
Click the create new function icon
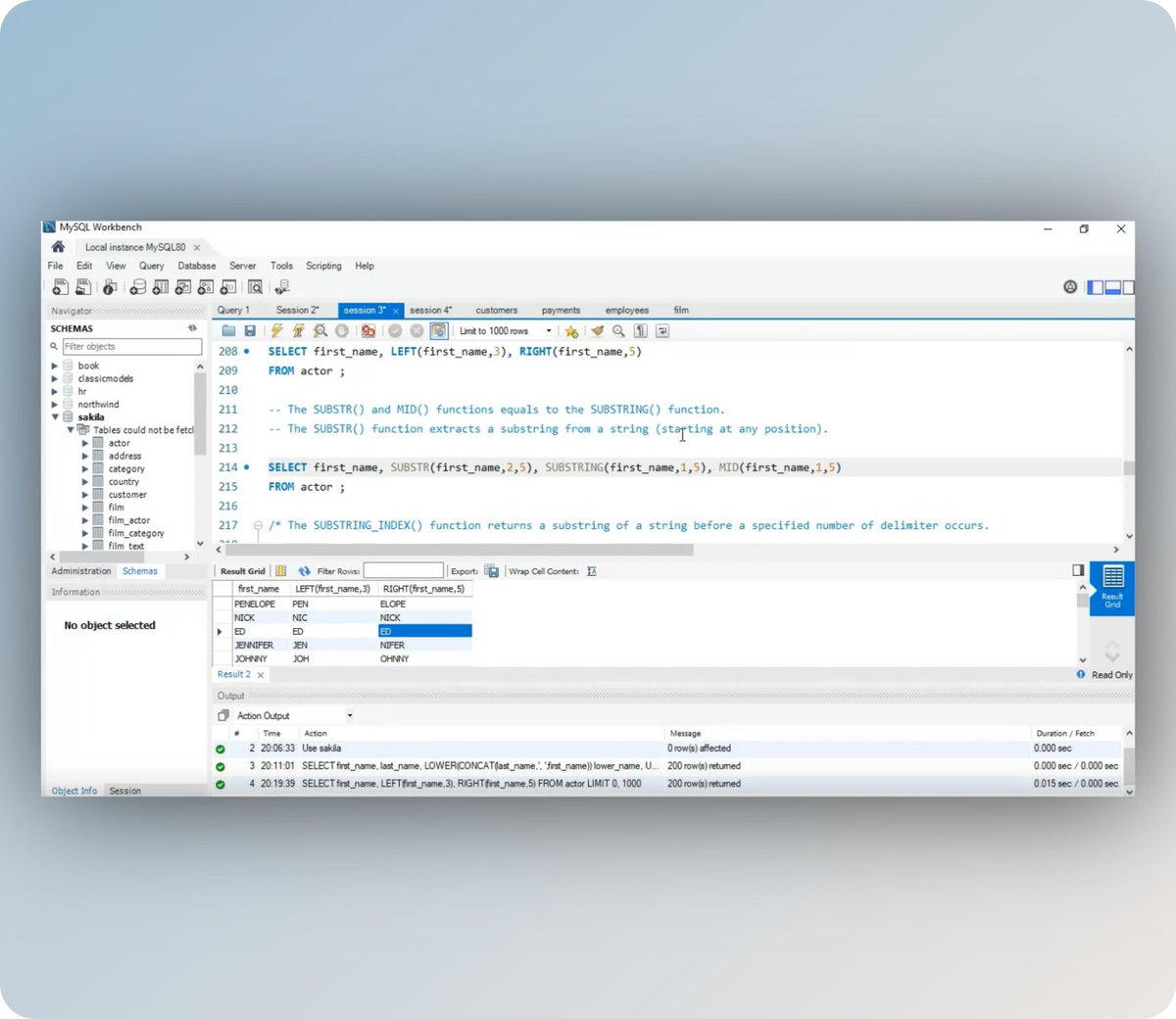tap(228, 287)
